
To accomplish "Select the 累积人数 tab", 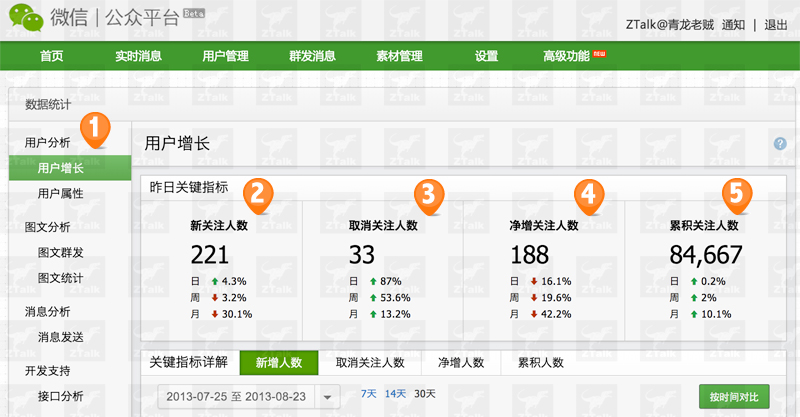I will tap(540, 363).
